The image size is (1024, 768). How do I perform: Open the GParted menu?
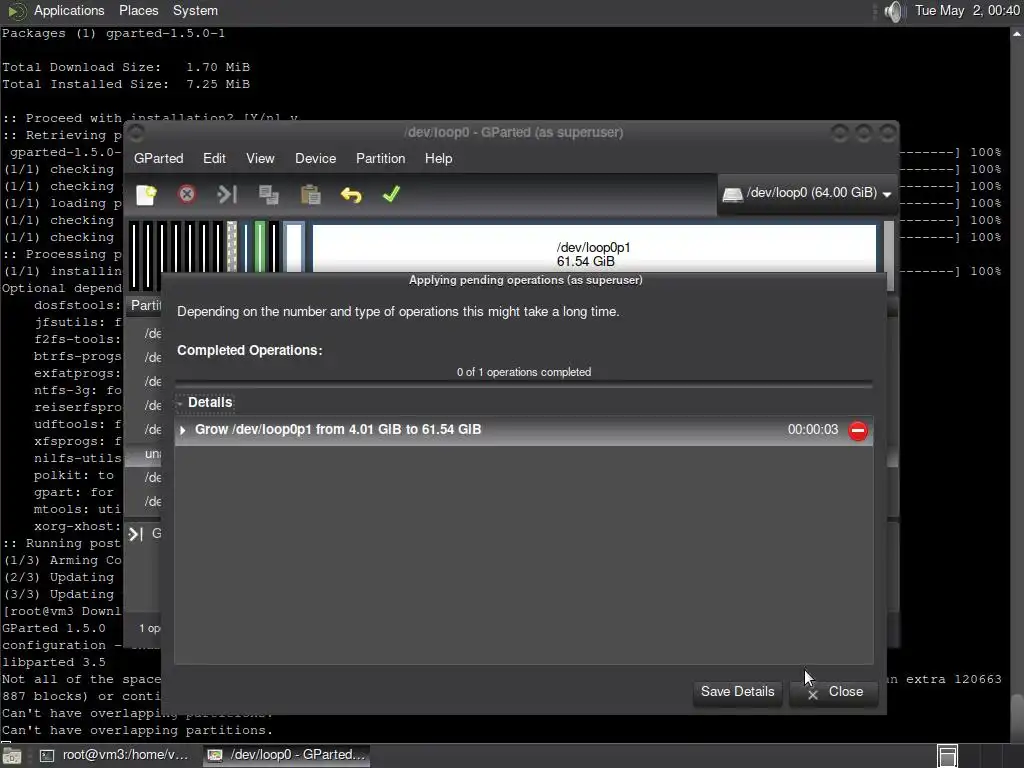pyautogui.click(x=159, y=159)
